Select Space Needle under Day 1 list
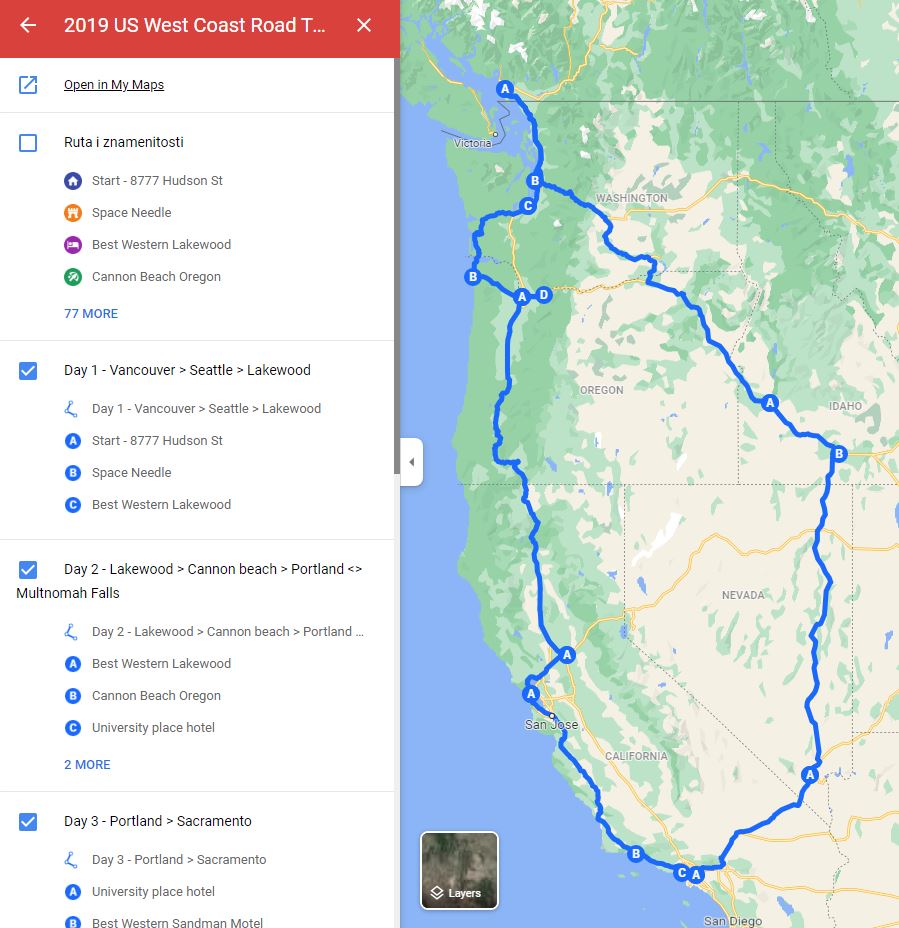The width and height of the screenshot is (899, 928). coord(131,472)
